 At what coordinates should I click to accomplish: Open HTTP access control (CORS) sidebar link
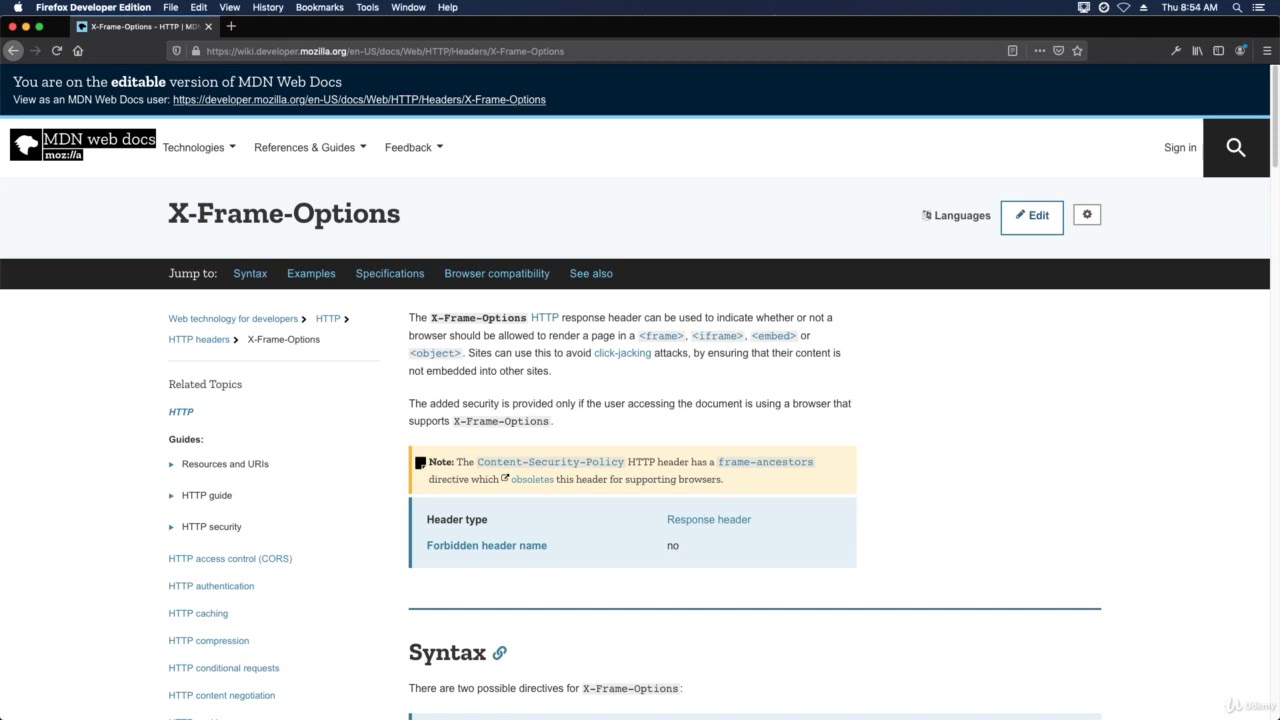[230, 559]
